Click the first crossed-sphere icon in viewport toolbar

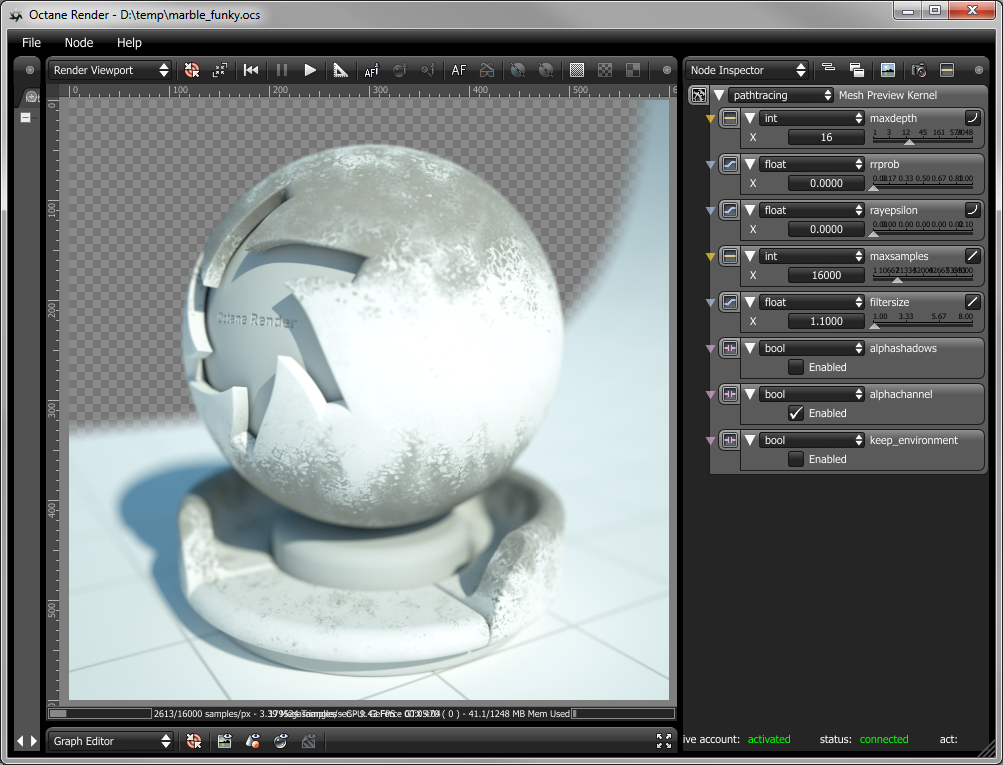[x=517, y=70]
